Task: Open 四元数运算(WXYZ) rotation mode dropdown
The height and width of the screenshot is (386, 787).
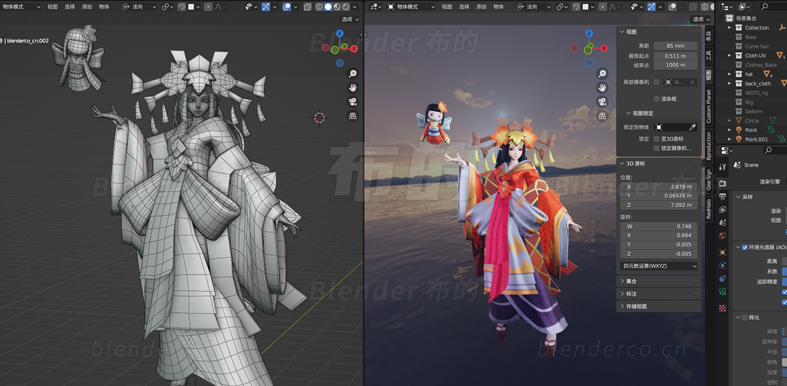Action: [x=660, y=266]
